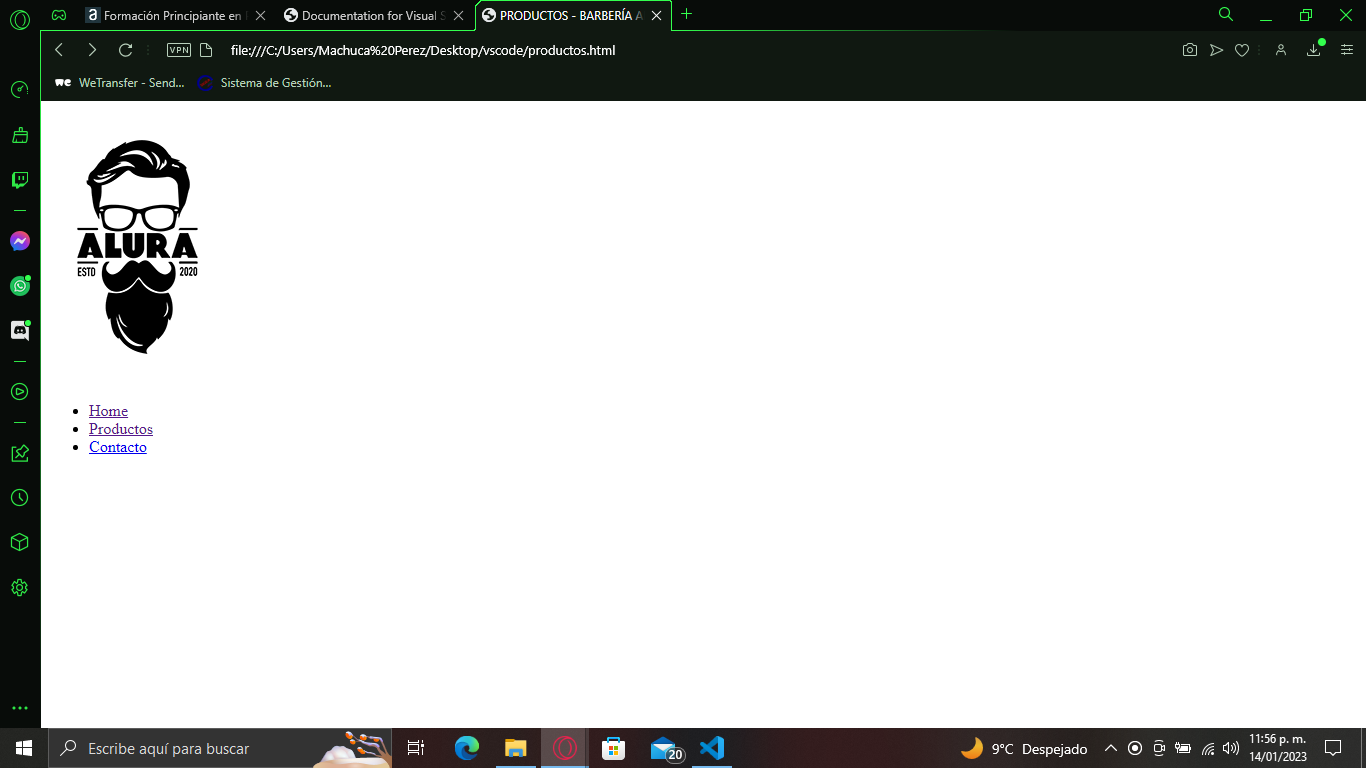
Task: Open the weather widget showing 9°C Despejado
Action: pyautogui.click(x=1024, y=748)
